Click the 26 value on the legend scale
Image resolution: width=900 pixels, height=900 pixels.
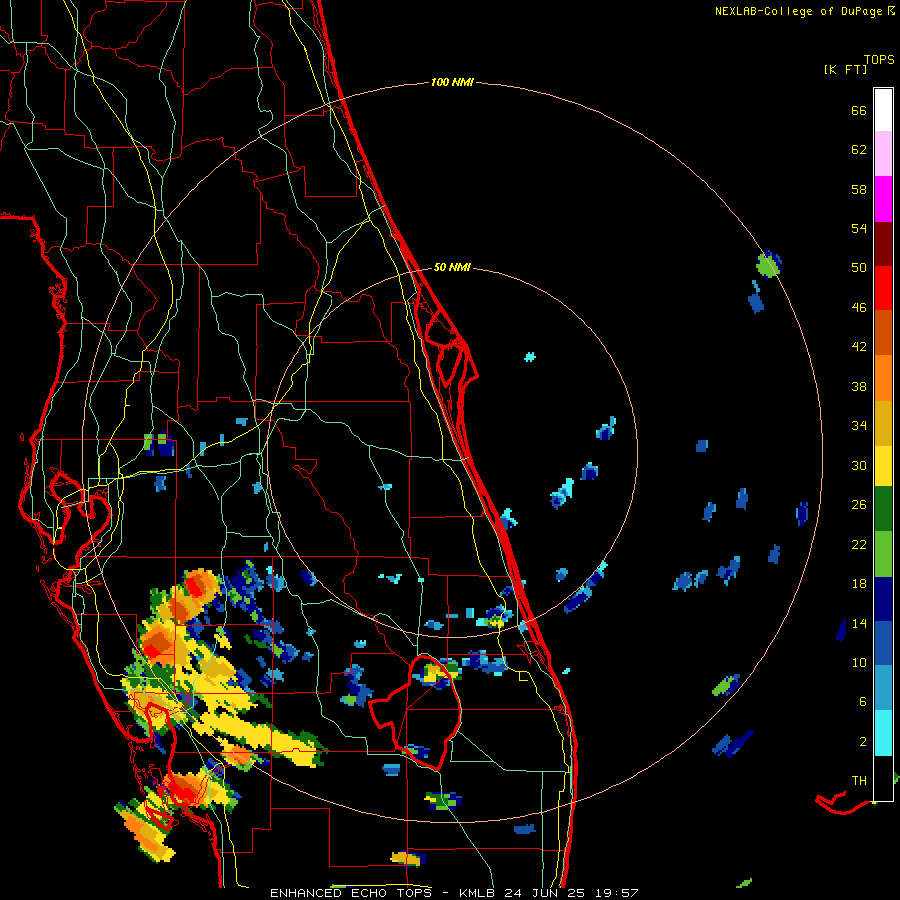[859, 505]
